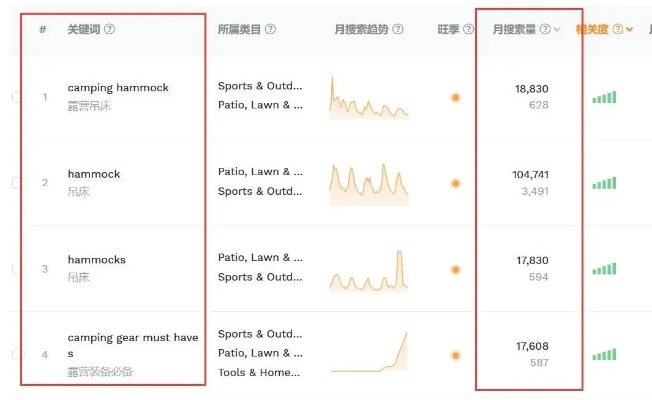Toggle the 相关度 sort arrow
This screenshot has height=400, width=652.
[x=630, y=30]
